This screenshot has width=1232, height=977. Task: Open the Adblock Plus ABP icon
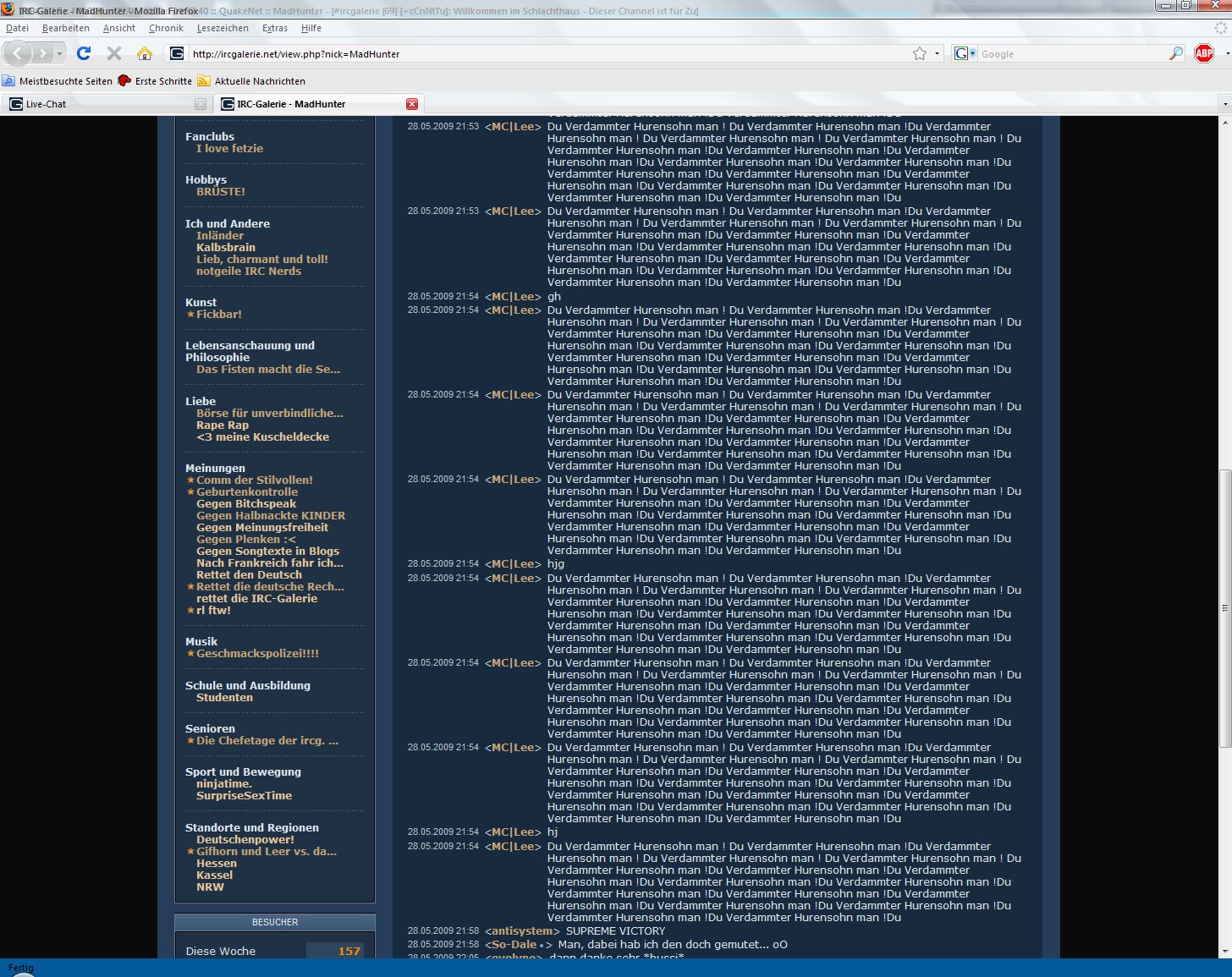[x=1203, y=53]
